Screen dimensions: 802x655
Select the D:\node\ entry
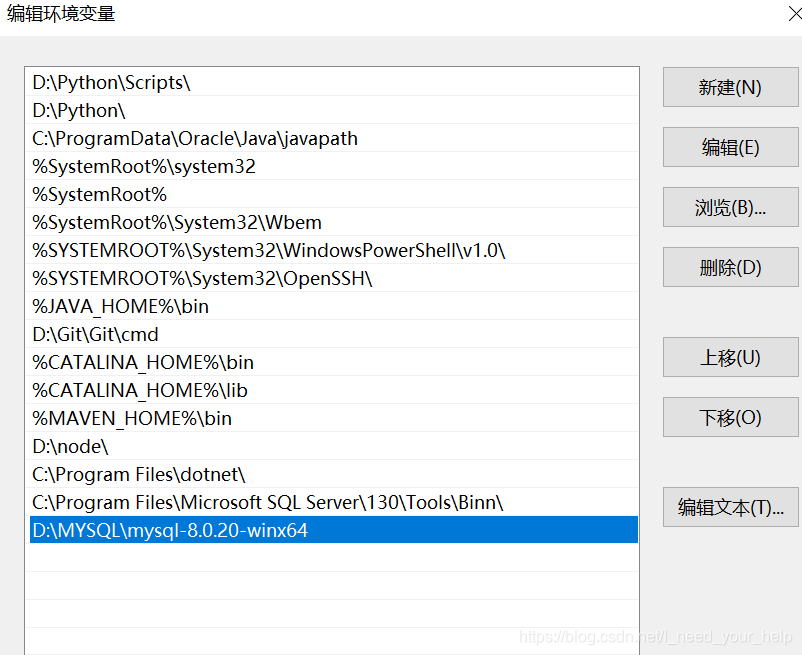(x=332, y=446)
